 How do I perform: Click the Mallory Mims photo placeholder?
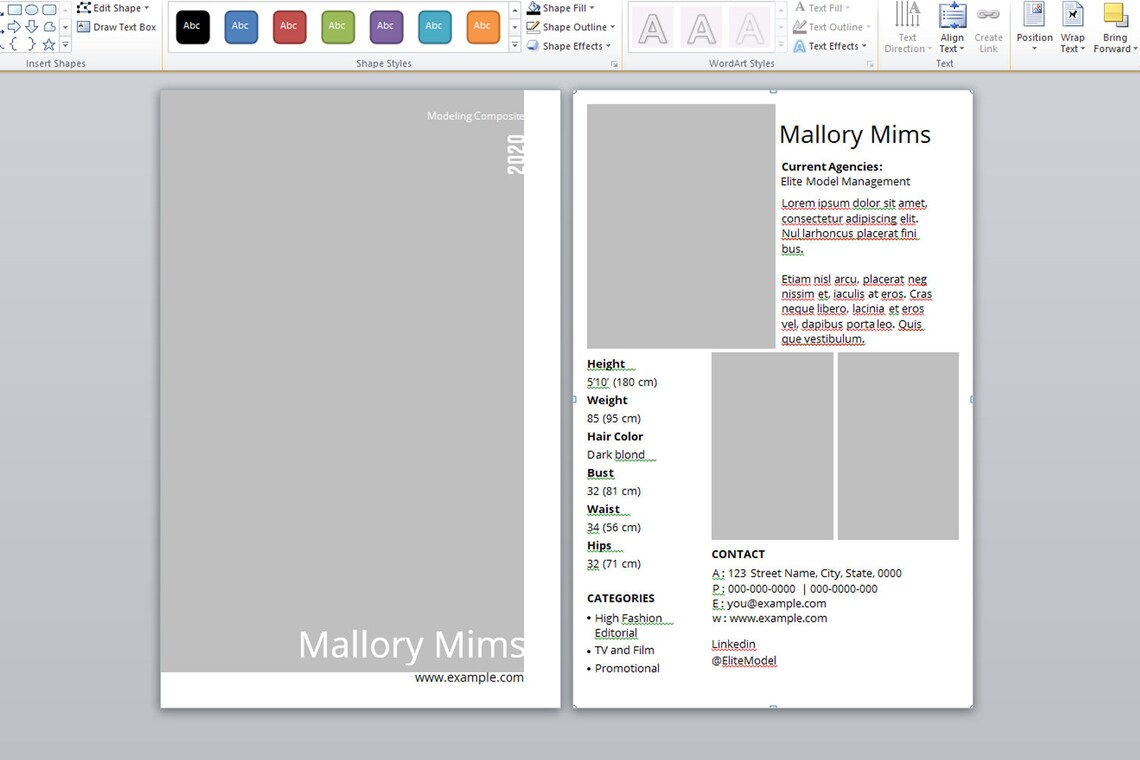tap(681, 225)
